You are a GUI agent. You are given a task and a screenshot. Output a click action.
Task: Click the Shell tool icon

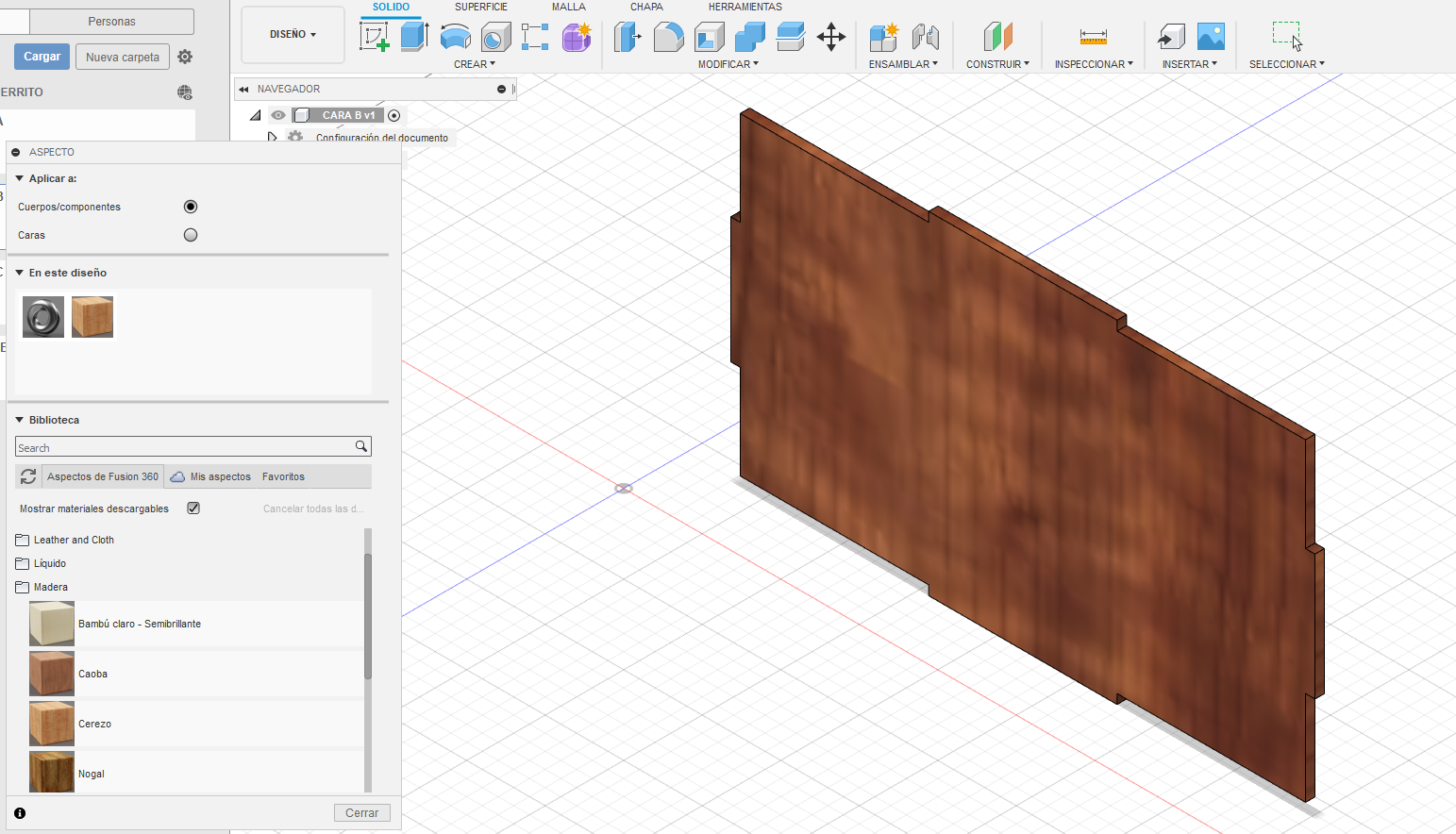(709, 38)
